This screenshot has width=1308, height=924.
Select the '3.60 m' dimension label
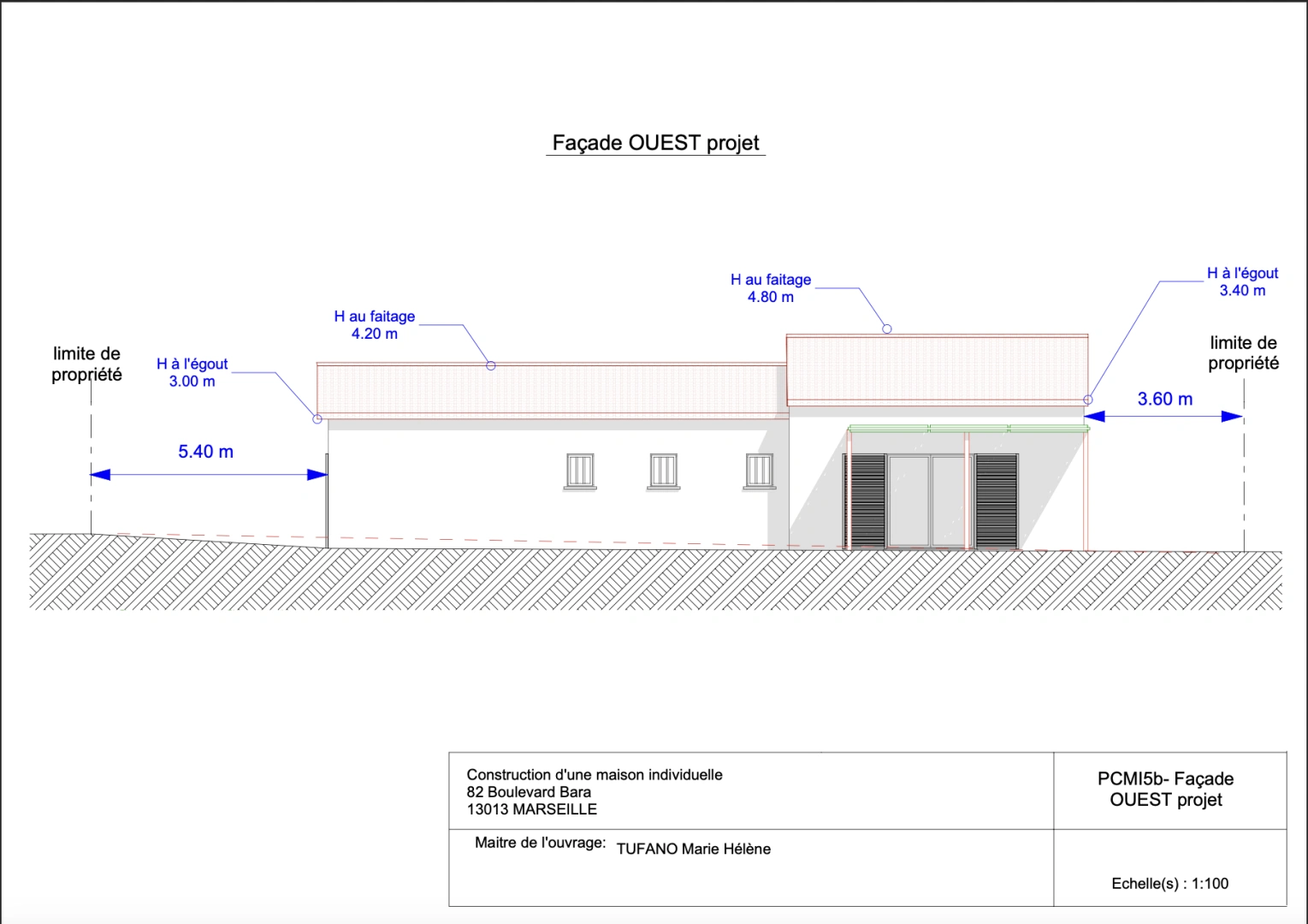tap(1164, 399)
